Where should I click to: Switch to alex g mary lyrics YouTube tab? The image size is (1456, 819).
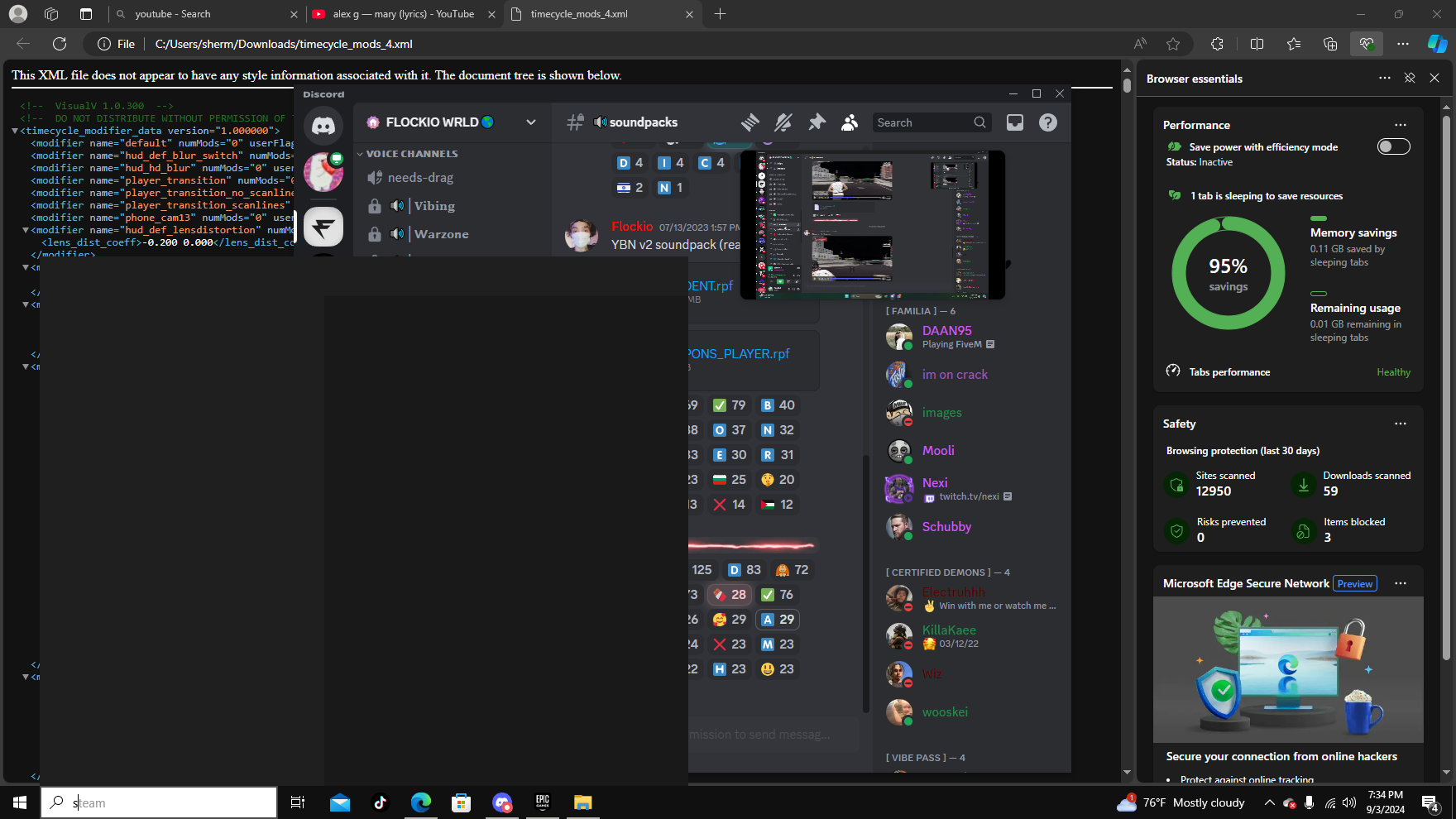tap(403, 14)
